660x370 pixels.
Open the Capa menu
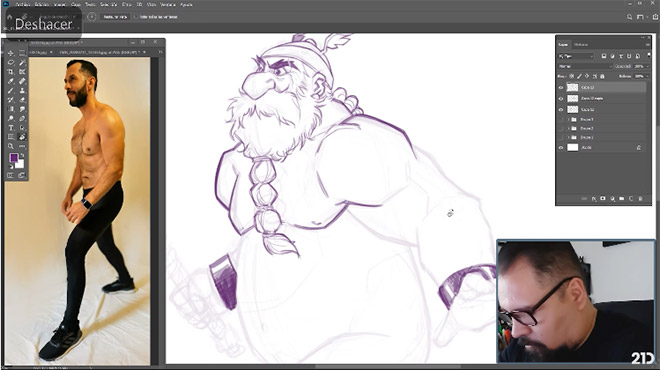click(76, 5)
